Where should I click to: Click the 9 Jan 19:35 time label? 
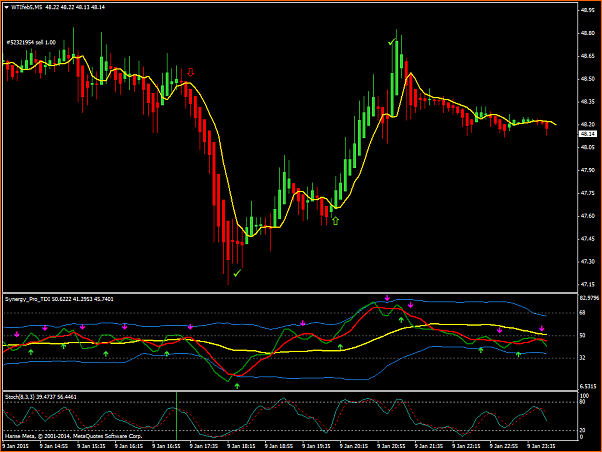316,446
